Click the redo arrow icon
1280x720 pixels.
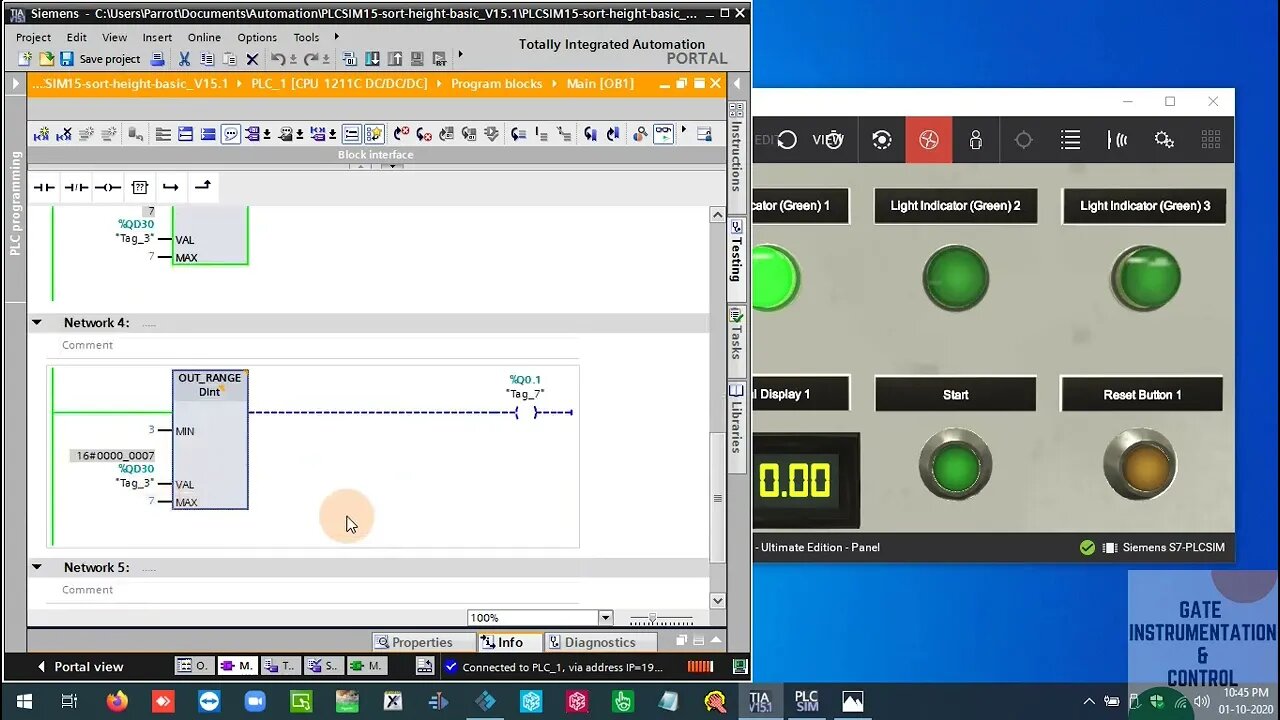[x=310, y=59]
